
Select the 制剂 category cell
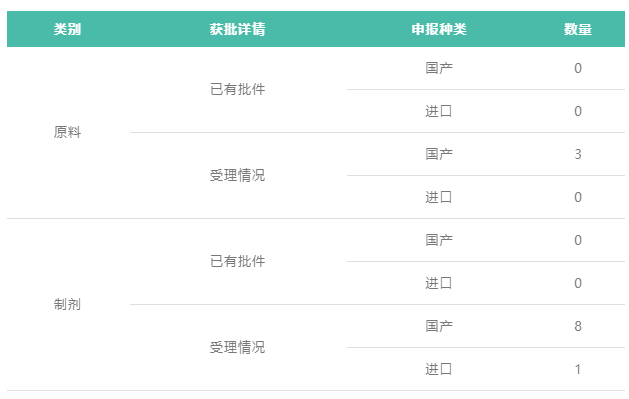(67, 304)
